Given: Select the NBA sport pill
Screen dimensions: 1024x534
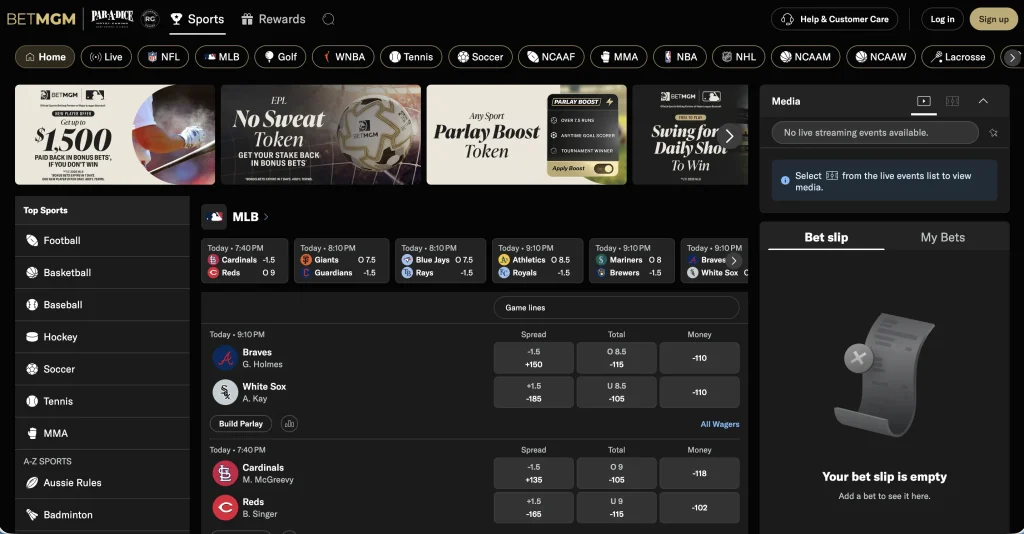Looking at the screenshot, I should pyautogui.click(x=679, y=57).
